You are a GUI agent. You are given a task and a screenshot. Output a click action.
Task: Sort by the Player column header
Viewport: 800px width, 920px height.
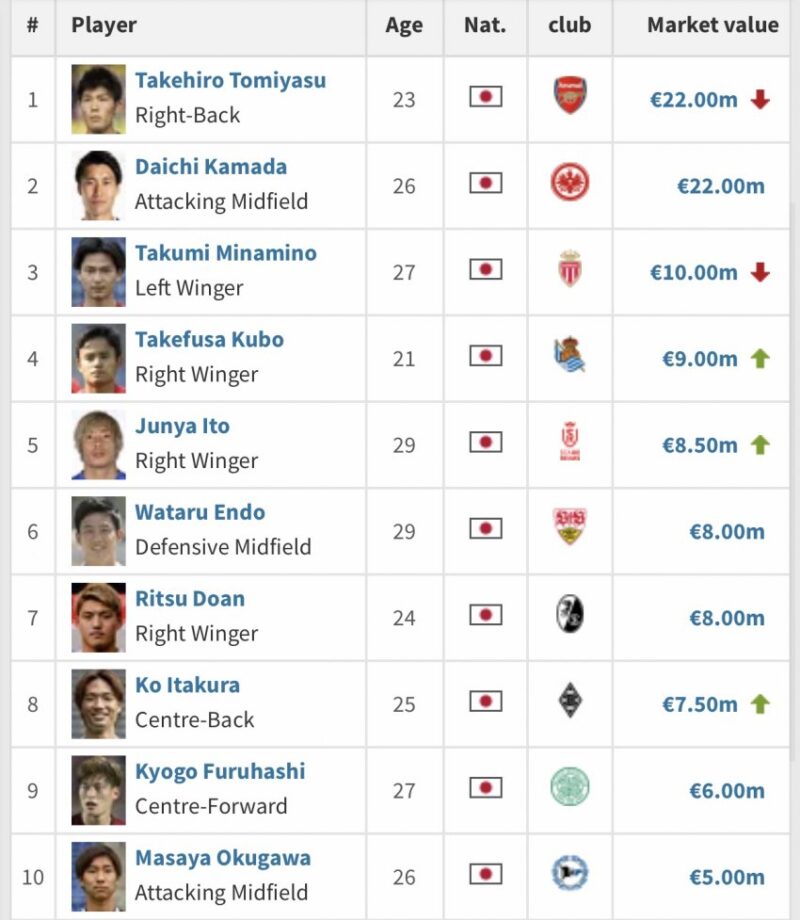coord(104,26)
